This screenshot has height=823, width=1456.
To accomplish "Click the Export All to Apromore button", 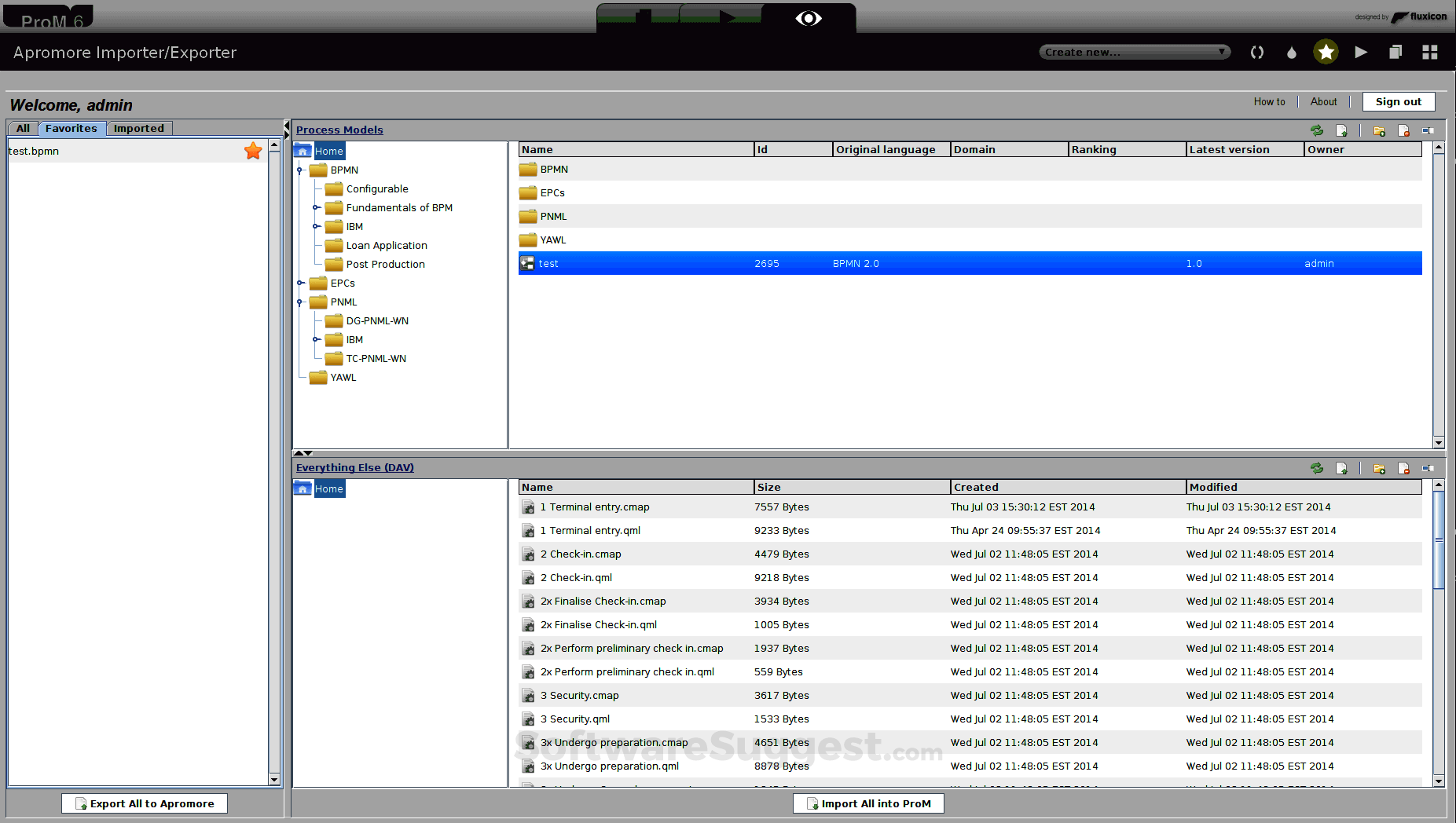I will tap(144, 803).
